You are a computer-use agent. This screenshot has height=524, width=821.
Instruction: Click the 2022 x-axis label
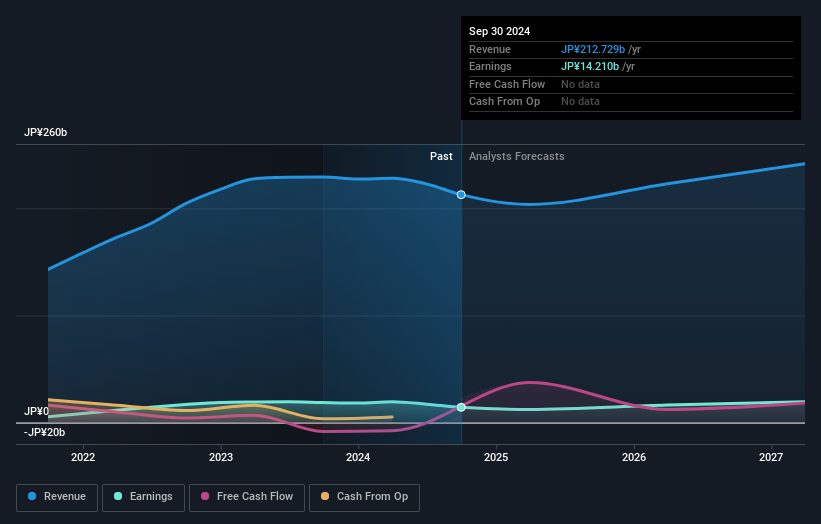(x=83, y=457)
